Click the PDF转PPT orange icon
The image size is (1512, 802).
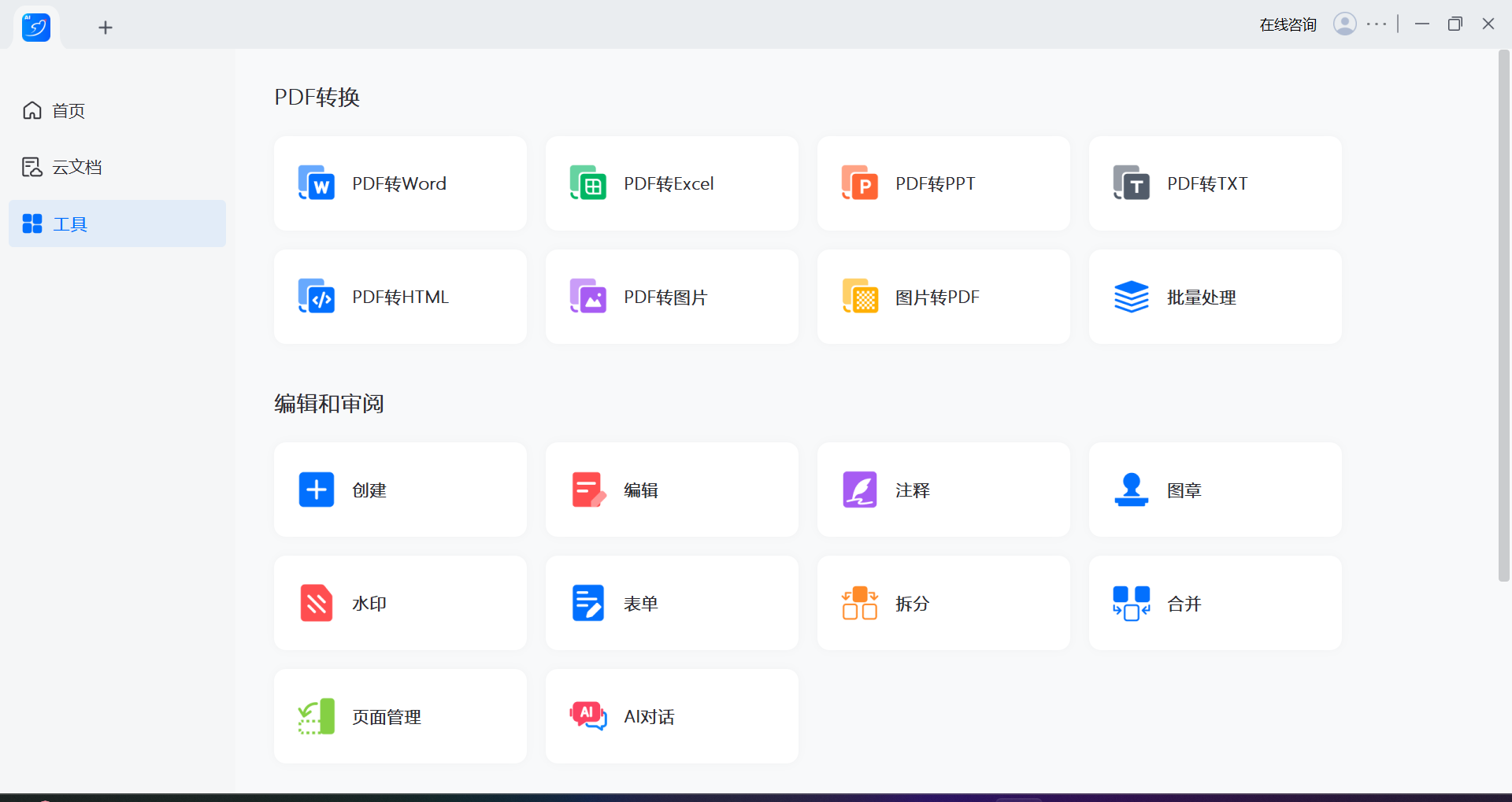[x=860, y=183]
